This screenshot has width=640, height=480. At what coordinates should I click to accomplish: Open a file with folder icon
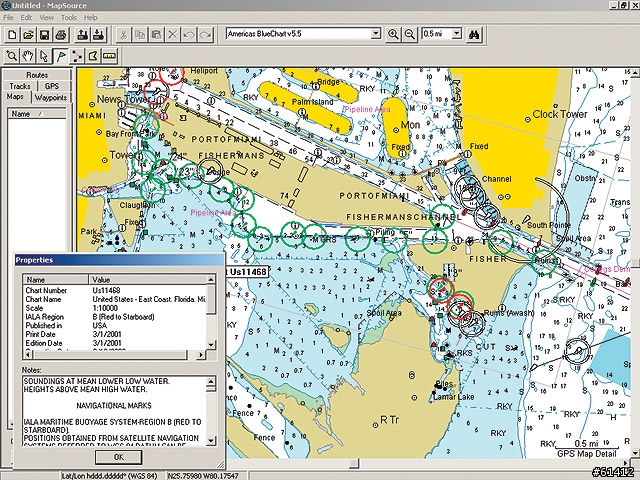point(29,35)
